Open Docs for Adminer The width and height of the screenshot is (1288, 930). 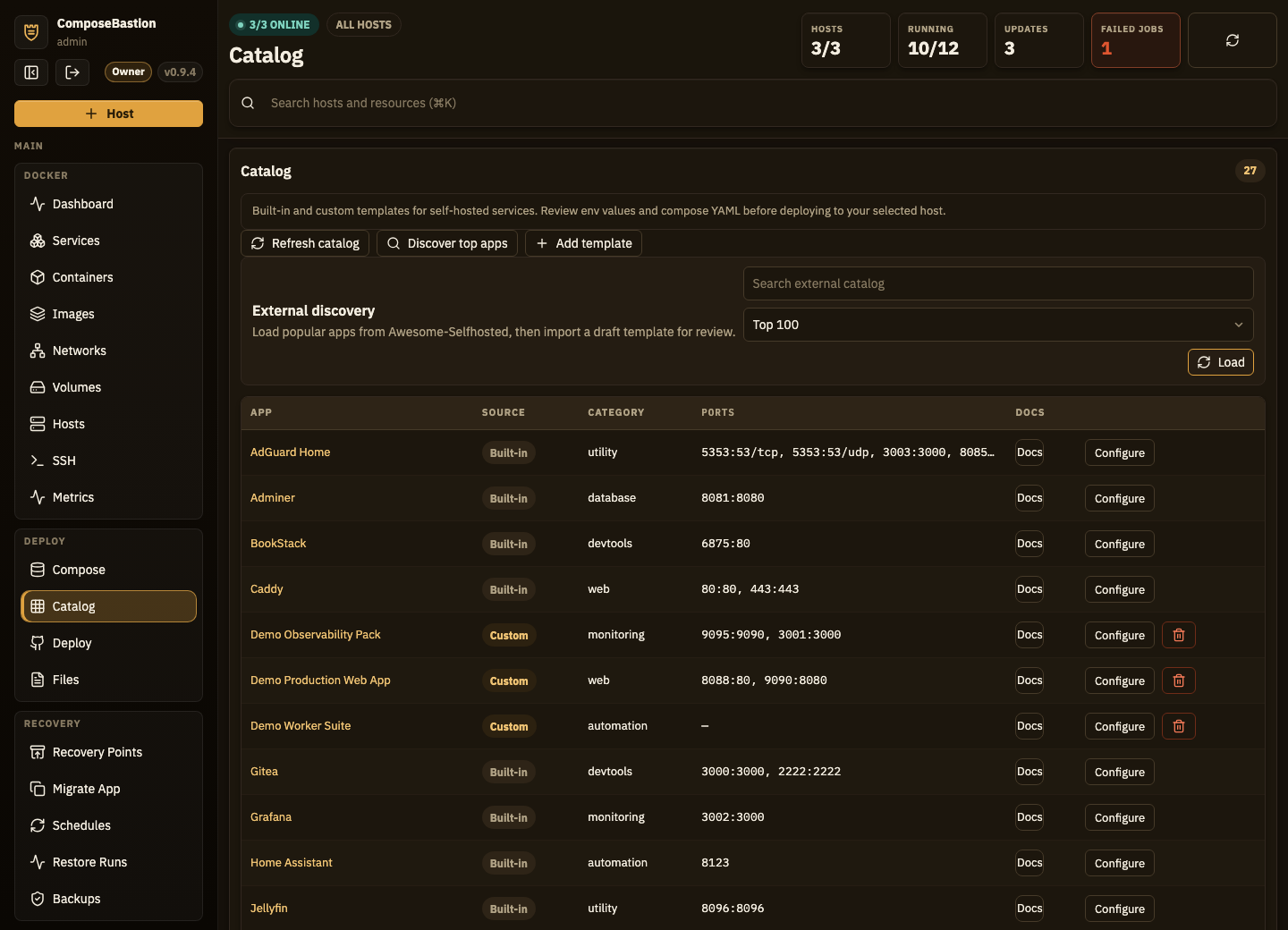1030,498
